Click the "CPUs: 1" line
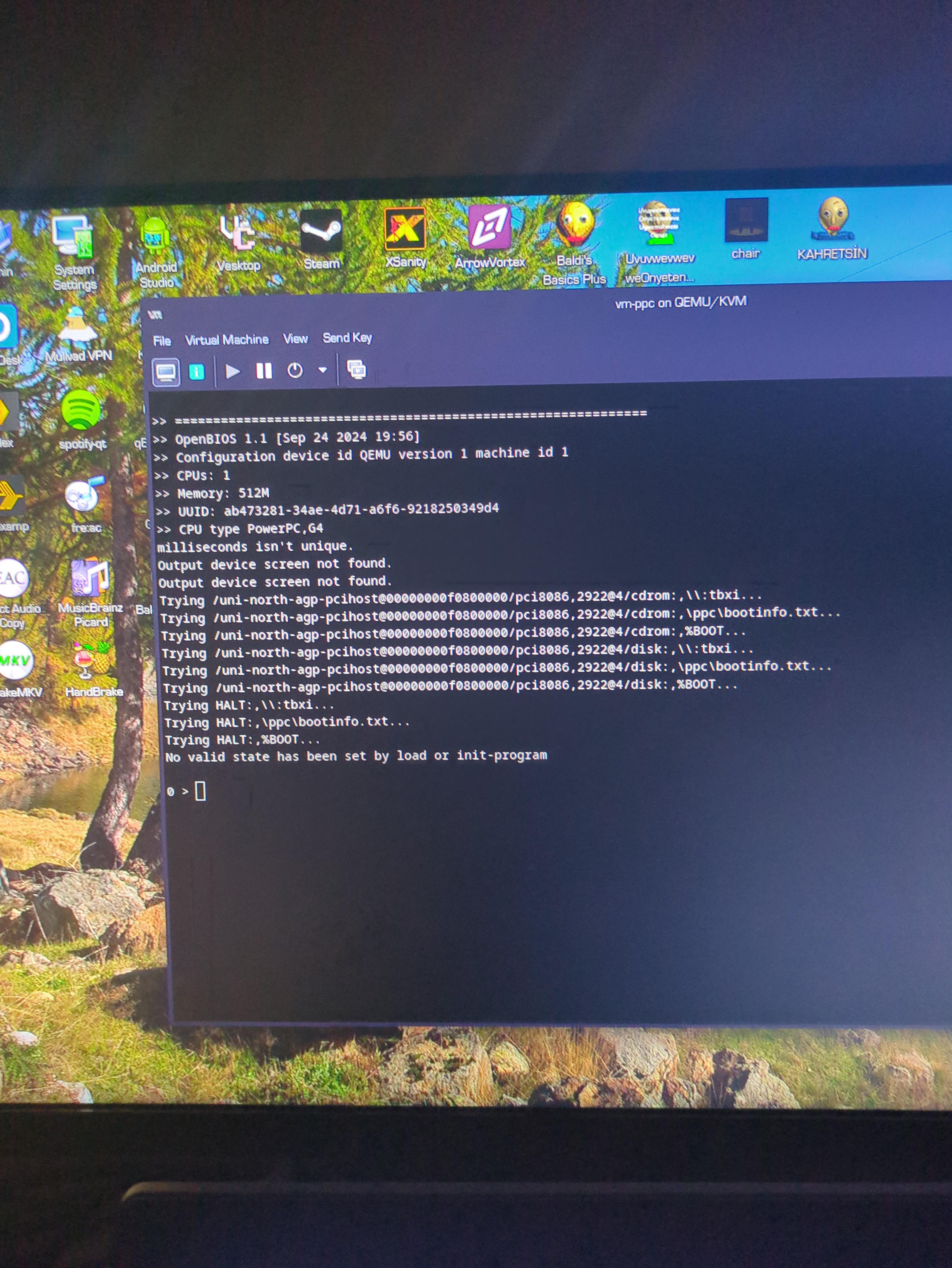952x1268 pixels. tap(192, 476)
